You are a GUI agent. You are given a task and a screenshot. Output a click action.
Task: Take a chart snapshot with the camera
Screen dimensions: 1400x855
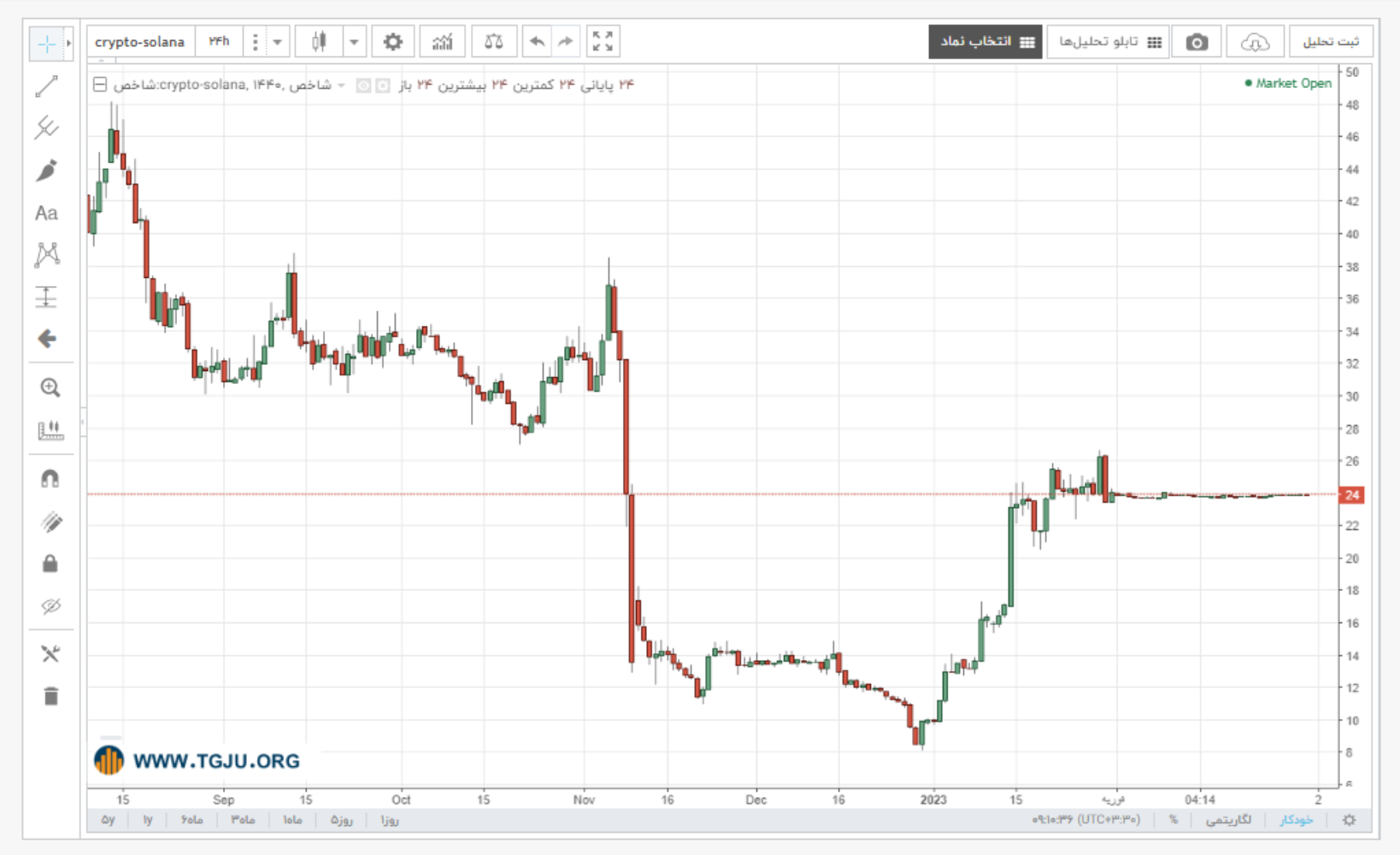(1197, 42)
